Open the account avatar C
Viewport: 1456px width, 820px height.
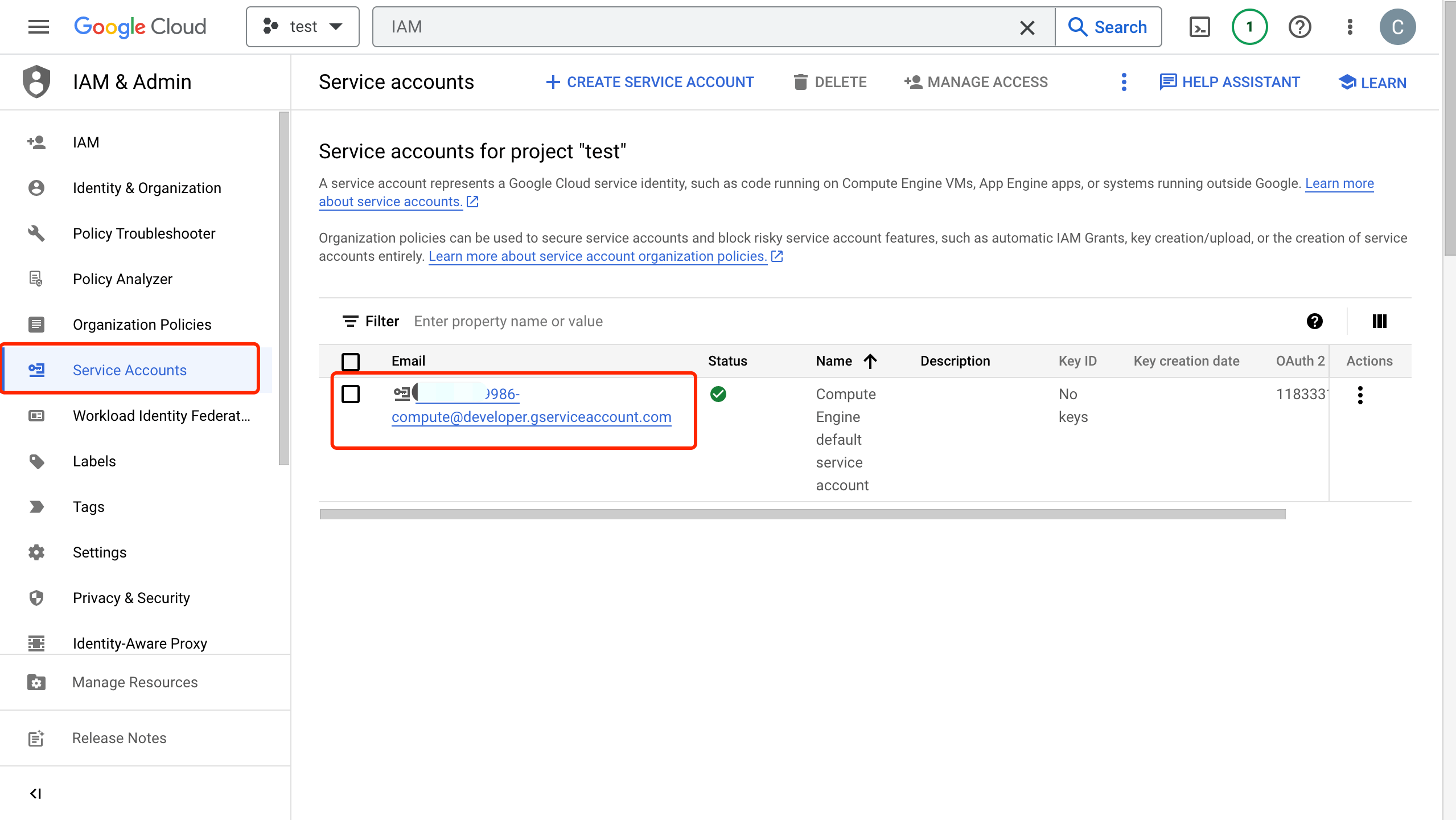[x=1397, y=27]
